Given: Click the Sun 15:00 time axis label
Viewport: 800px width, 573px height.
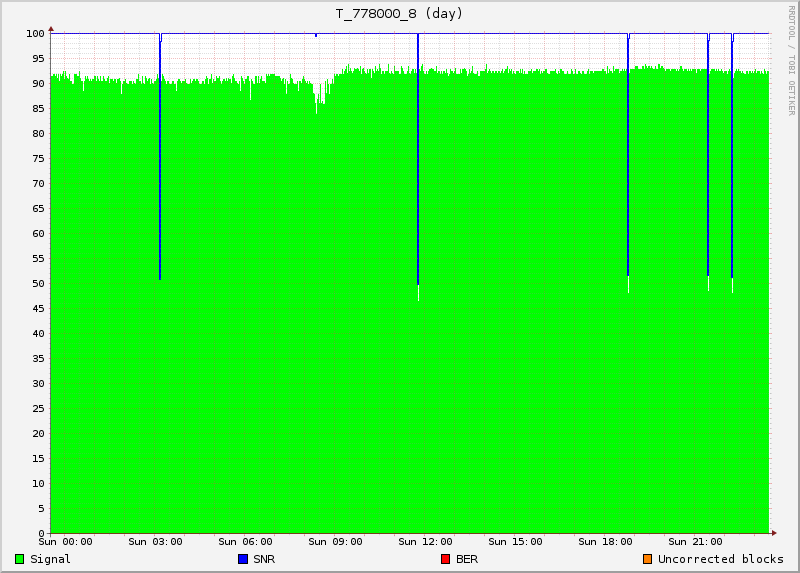Looking at the screenshot, I should [515, 542].
